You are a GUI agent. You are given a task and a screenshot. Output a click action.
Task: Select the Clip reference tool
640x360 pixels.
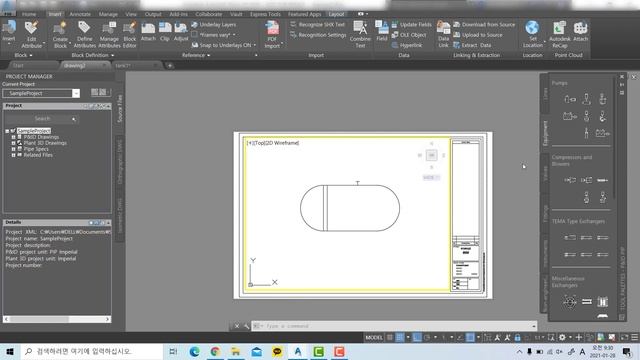[165, 32]
